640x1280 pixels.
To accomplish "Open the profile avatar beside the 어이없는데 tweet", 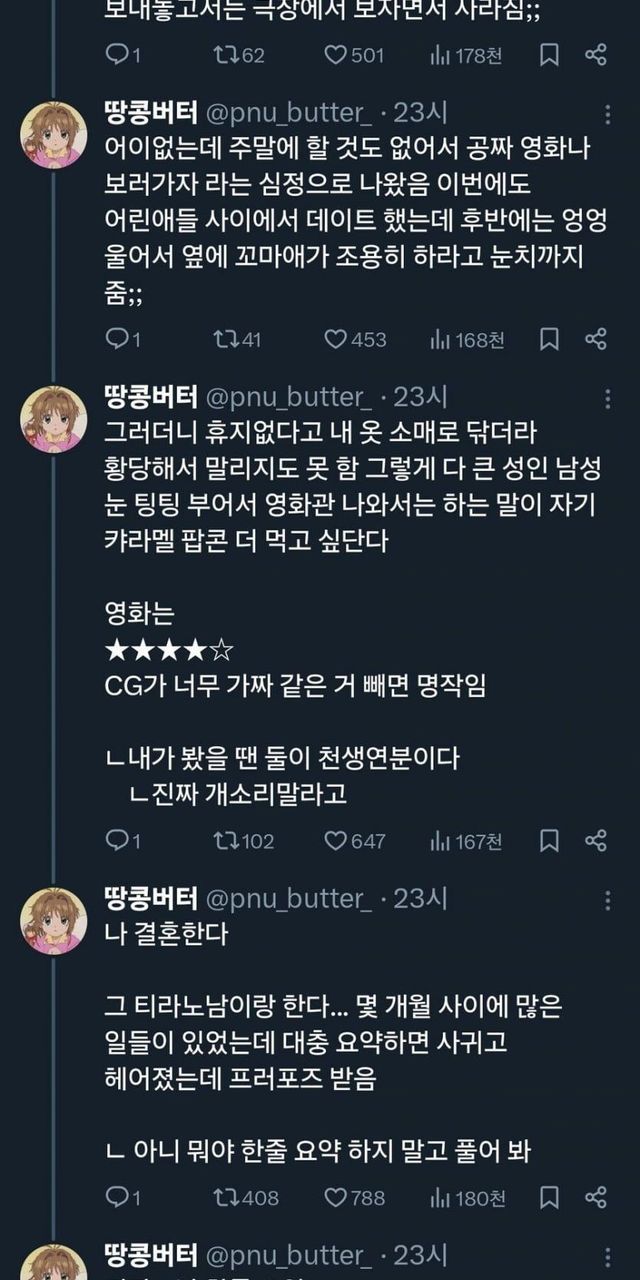I will tap(53, 136).
